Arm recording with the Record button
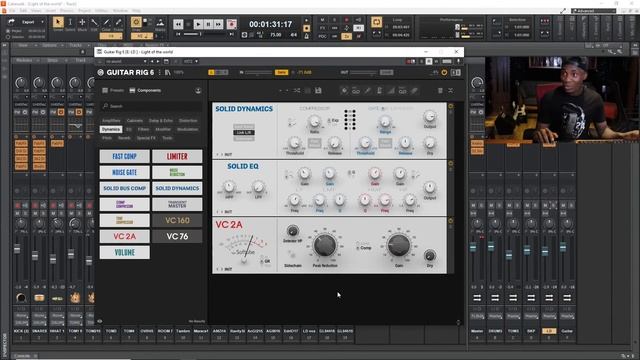Viewport: 640px width, 360px height. click(x=231, y=24)
